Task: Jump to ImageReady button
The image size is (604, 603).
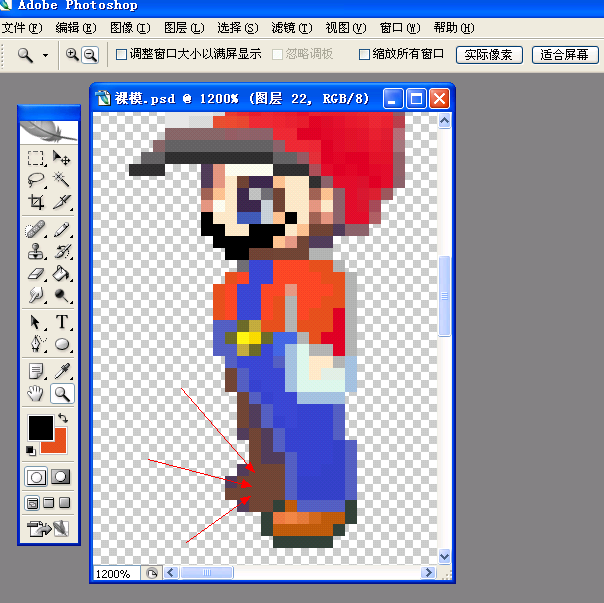Action: click(48, 528)
